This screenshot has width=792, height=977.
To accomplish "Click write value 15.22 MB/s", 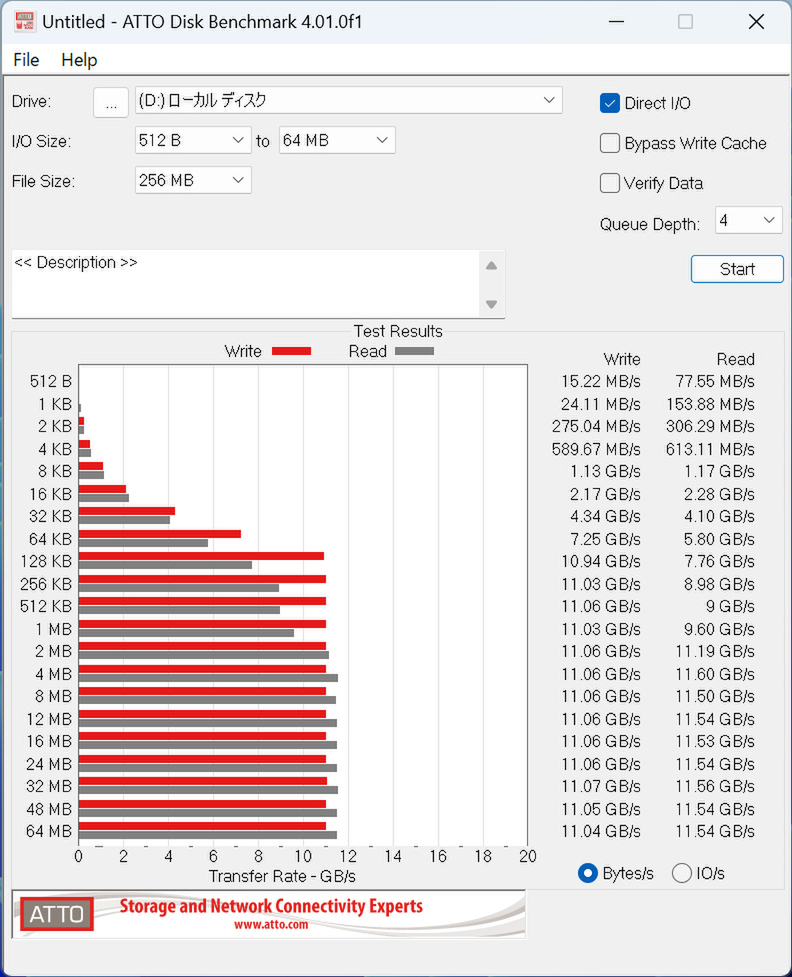I will click(601, 381).
